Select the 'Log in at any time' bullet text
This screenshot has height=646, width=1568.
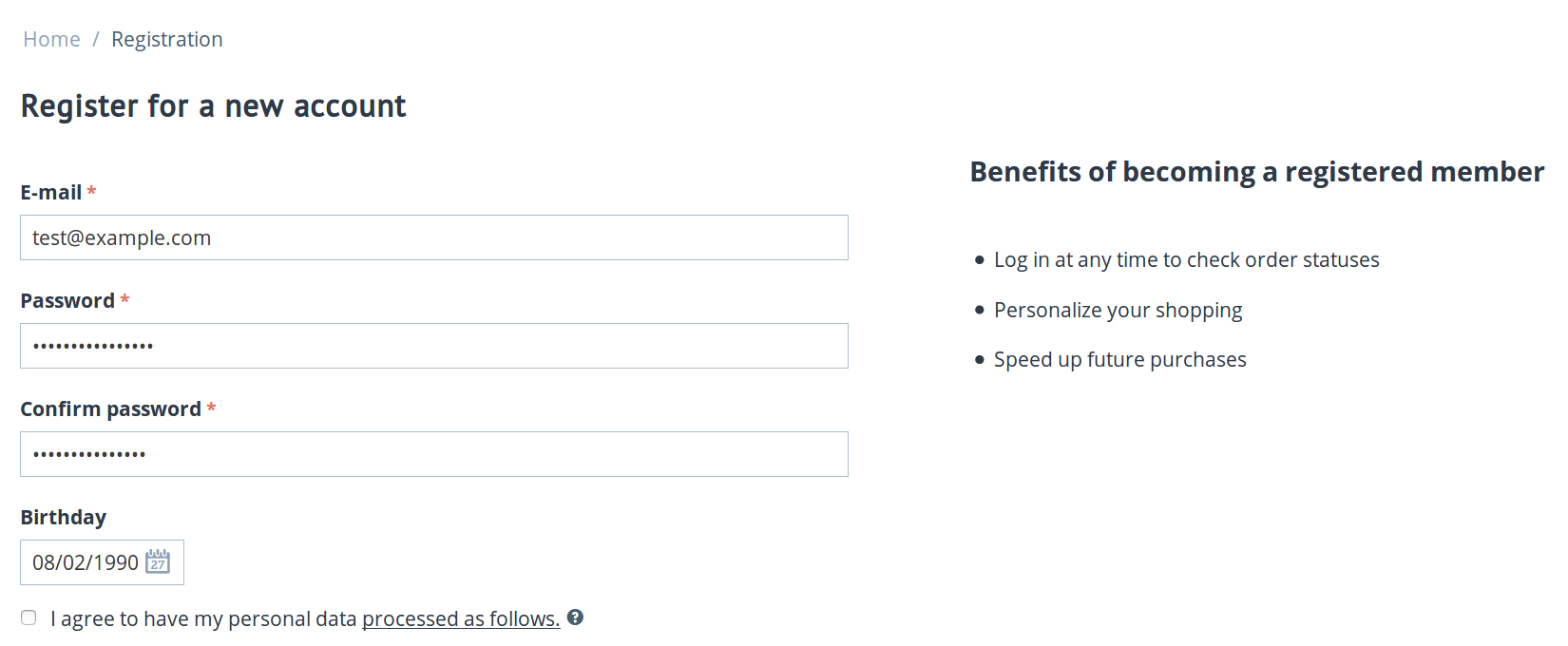click(1187, 259)
